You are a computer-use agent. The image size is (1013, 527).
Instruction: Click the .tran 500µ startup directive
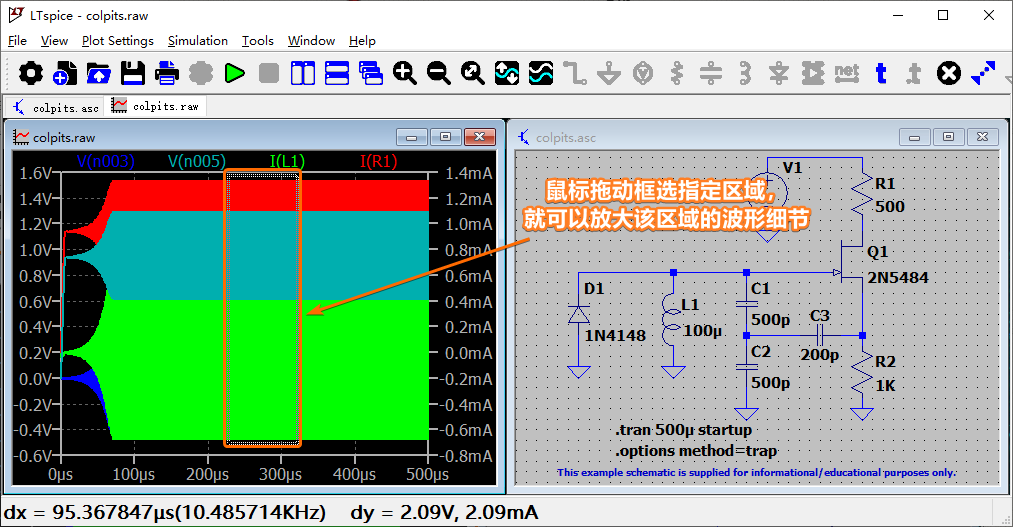(x=684, y=430)
